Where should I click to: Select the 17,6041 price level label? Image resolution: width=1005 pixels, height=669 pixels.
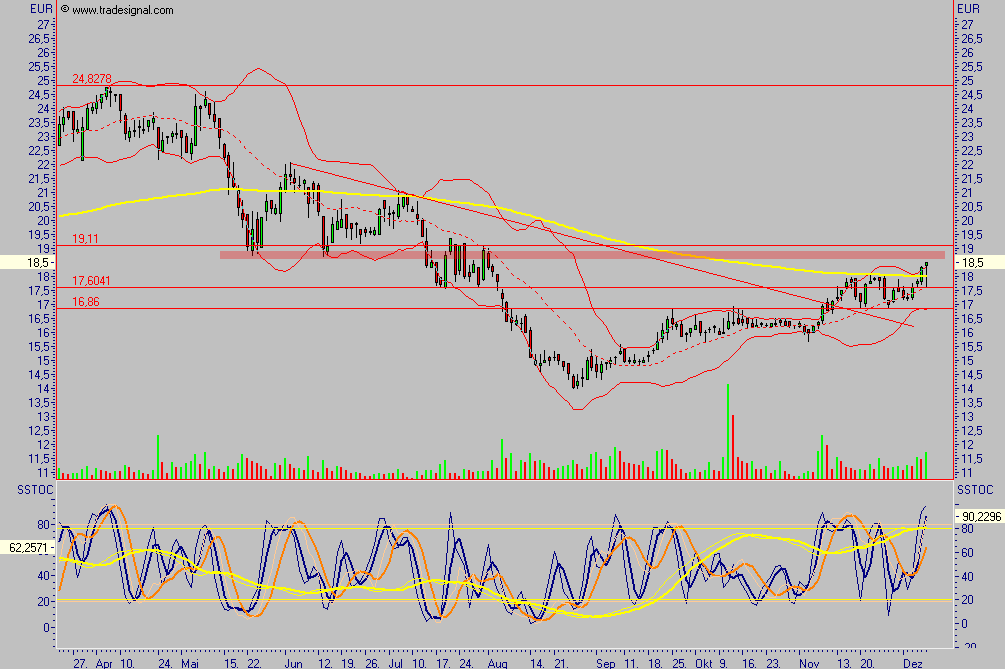(91, 282)
